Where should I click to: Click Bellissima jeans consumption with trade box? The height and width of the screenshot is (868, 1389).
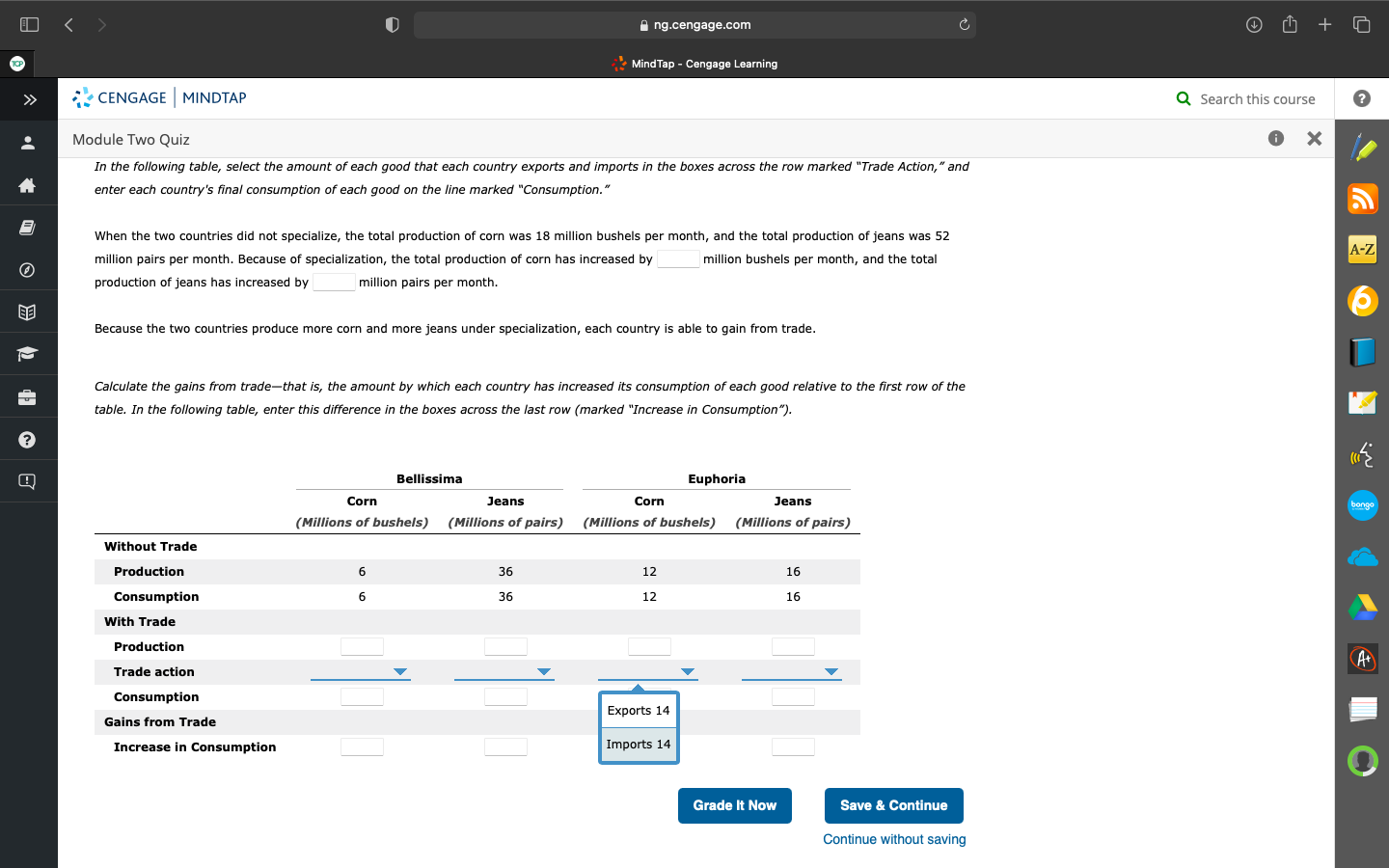coord(505,696)
